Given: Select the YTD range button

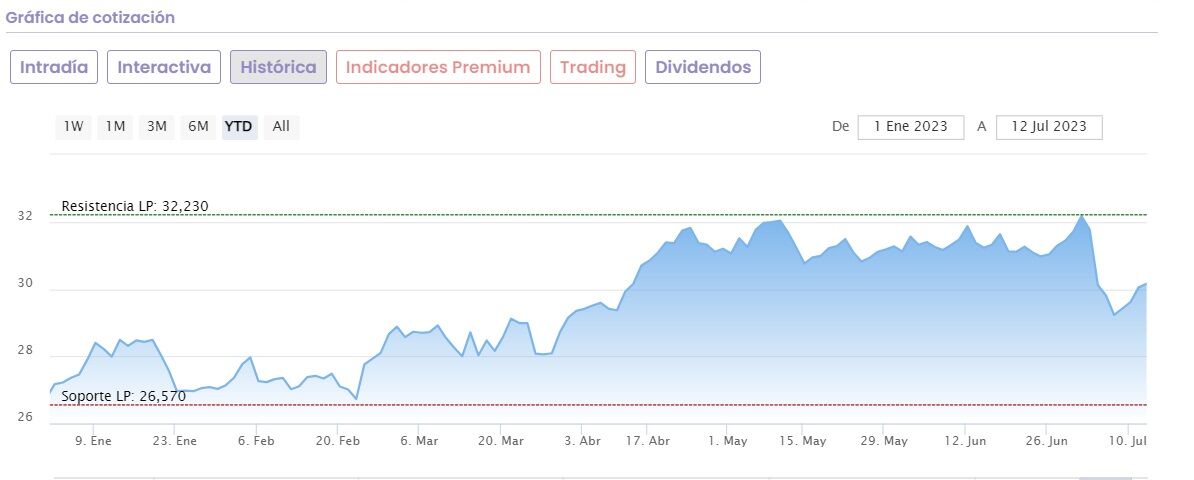Looking at the screenshot, I should [239, 127].
